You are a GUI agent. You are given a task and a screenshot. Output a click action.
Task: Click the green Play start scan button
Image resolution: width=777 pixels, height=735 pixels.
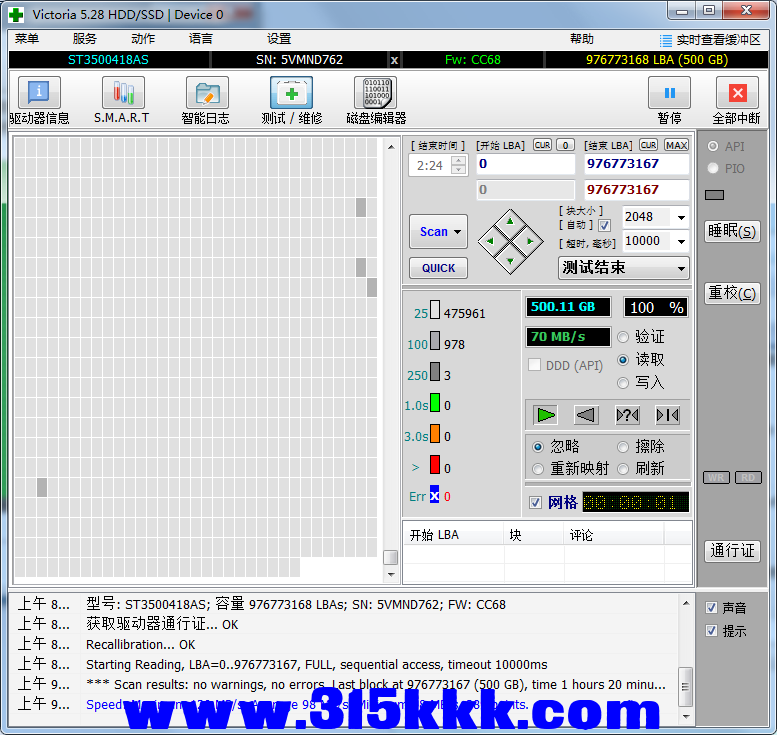546,415
